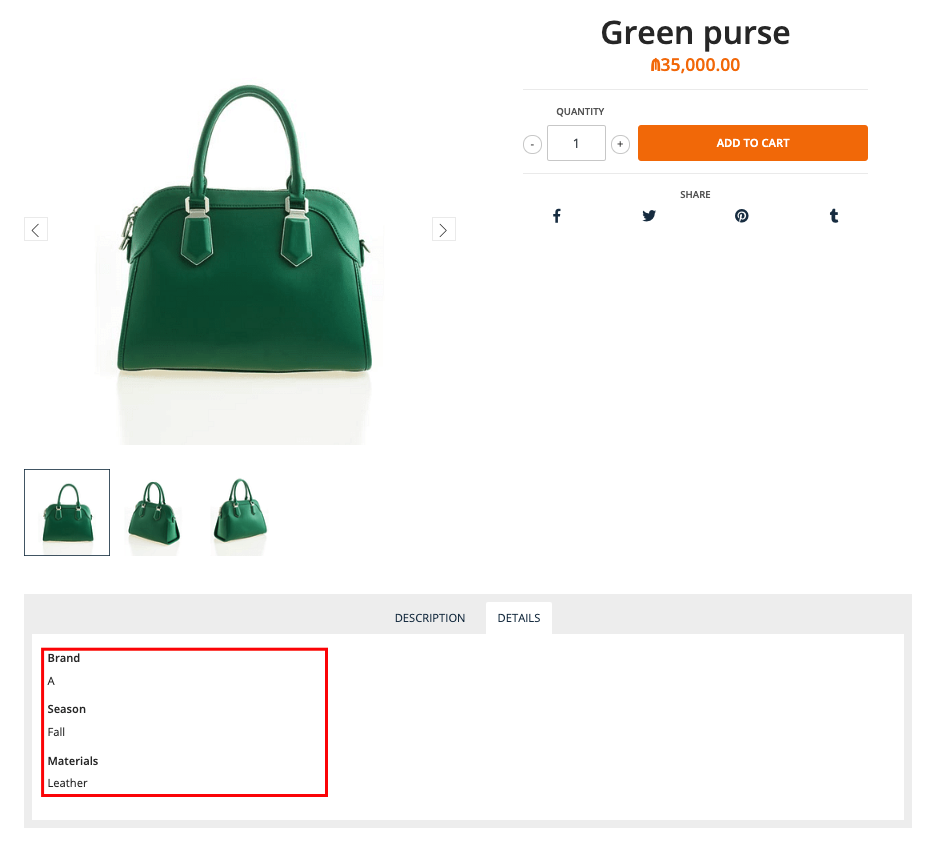Click the 'QUANTITY' label
This screenshot has height=851, width=938.
click(580, 111)
